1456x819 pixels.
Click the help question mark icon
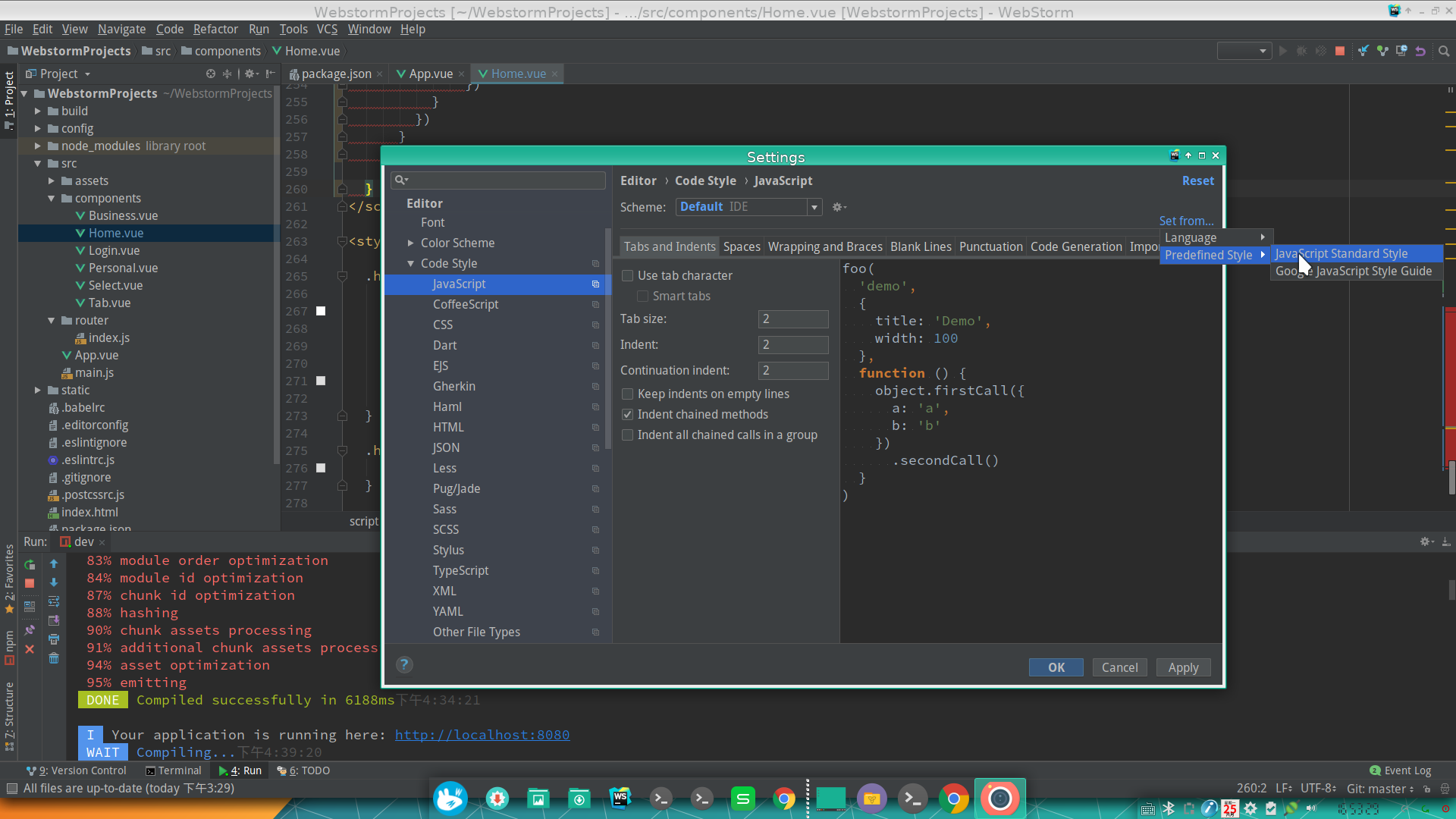[x=404, y=665]
